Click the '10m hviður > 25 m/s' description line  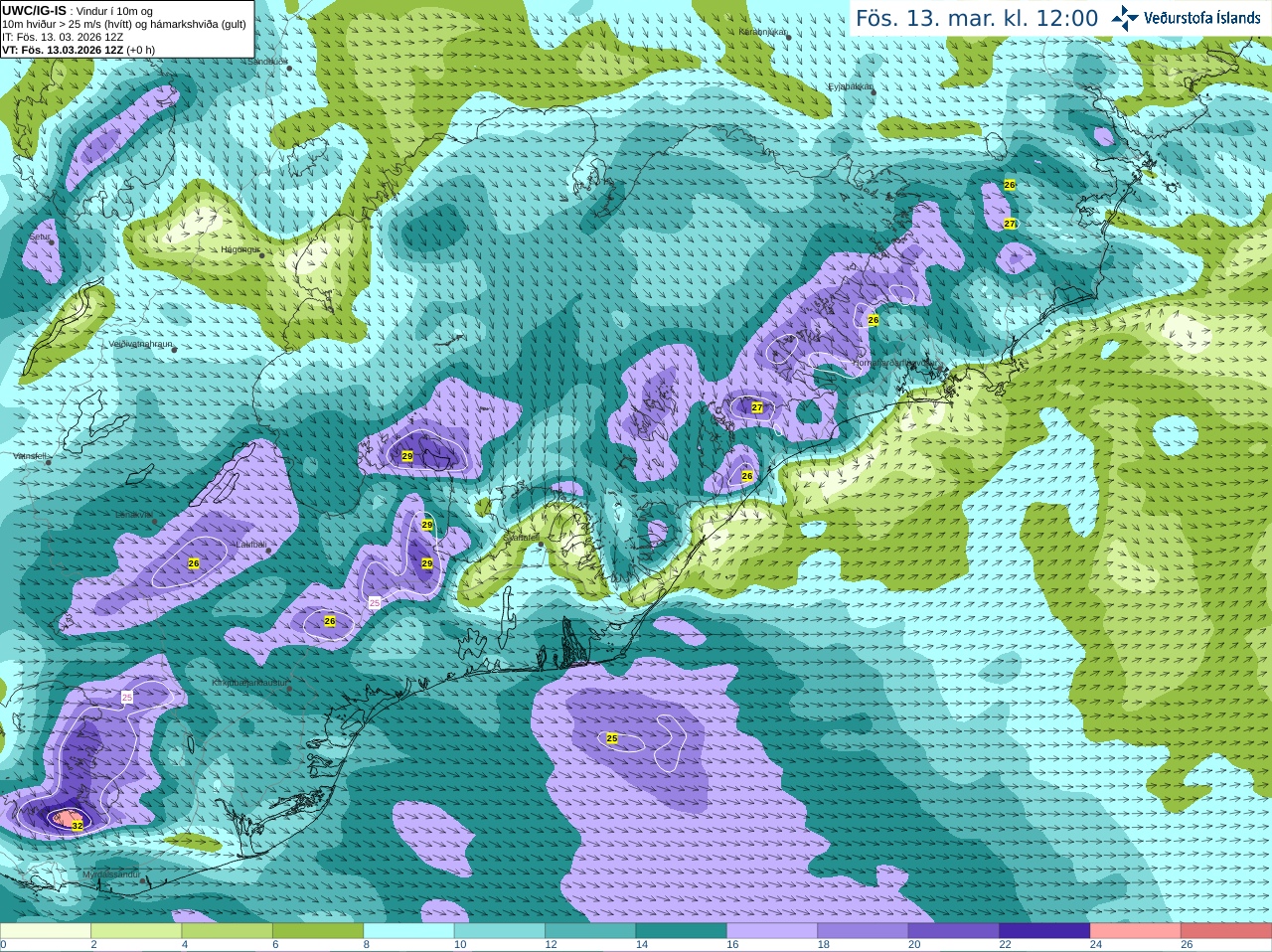[124, 24]
